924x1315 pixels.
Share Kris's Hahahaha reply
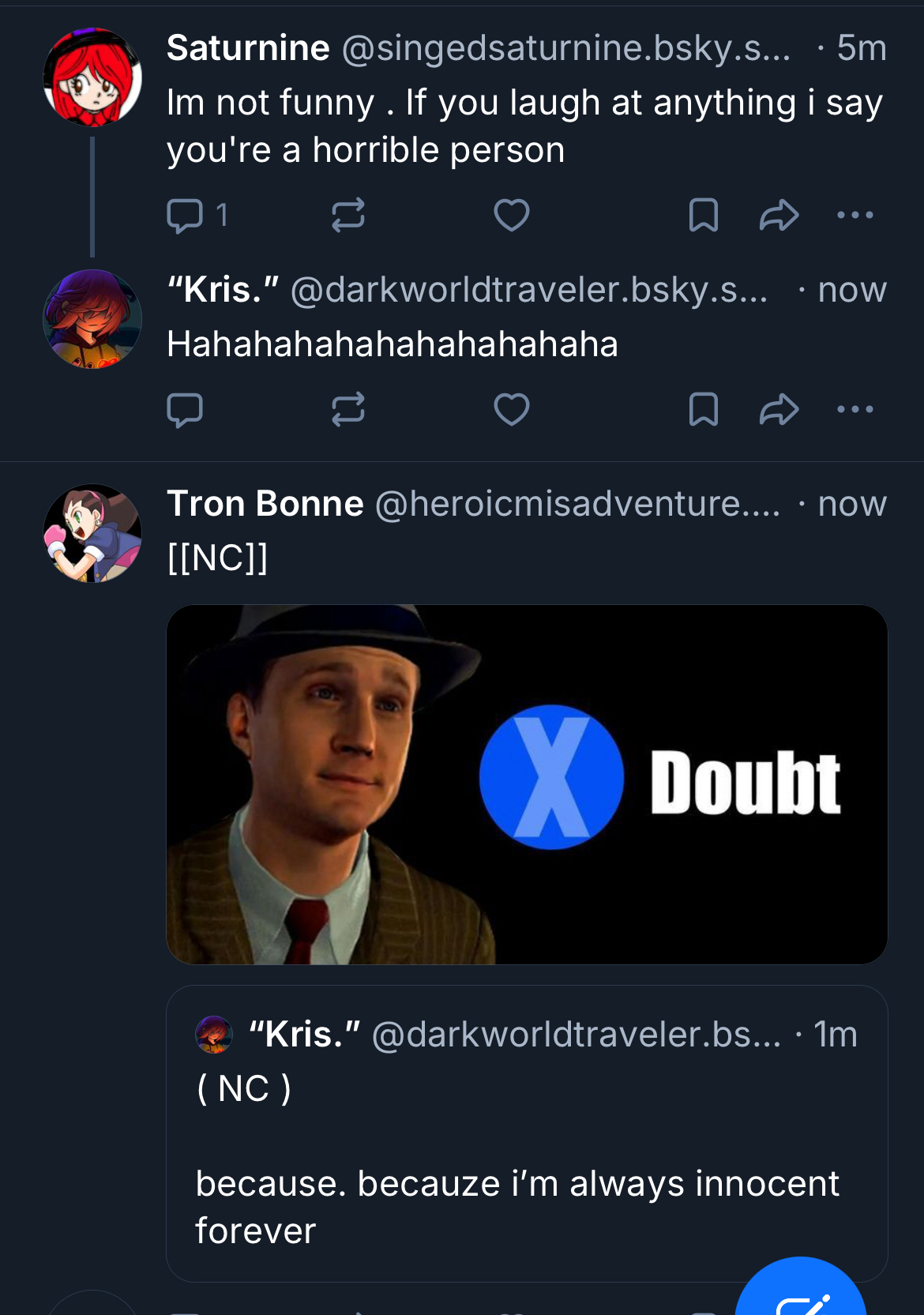779,409
